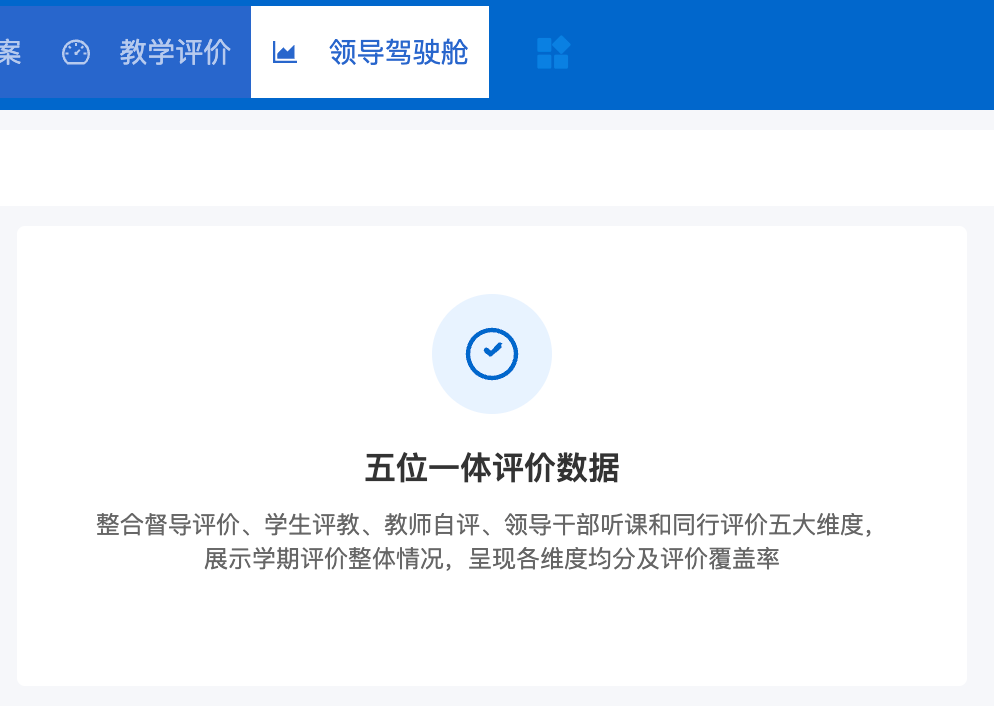Image resolution: width=994 pixels, height=706 pixels.
Task: Click empty blue header area right of grid icon
Action: point(780,54)
